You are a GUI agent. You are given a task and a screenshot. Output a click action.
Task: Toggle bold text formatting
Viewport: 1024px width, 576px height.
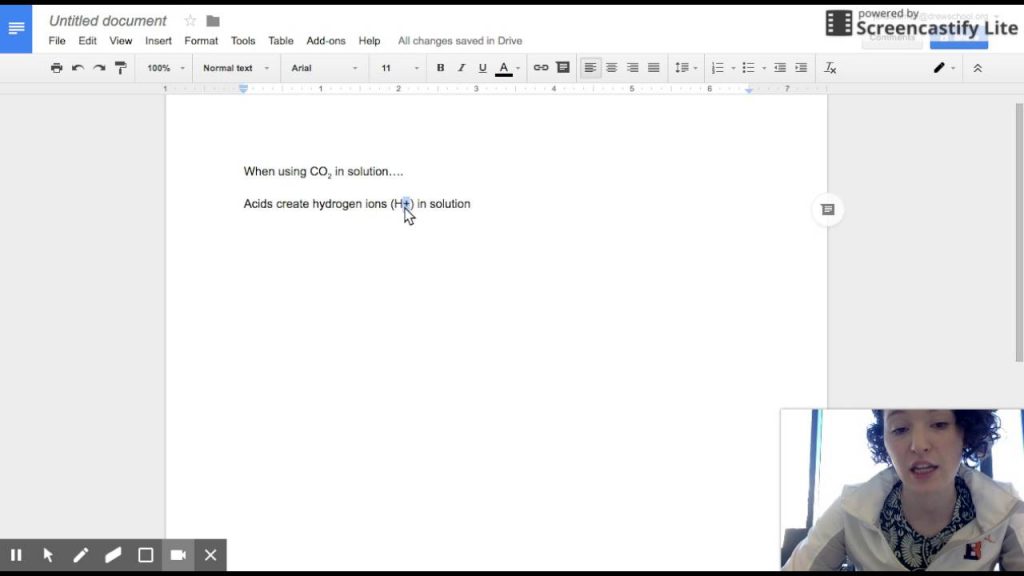tap(440, 67)
